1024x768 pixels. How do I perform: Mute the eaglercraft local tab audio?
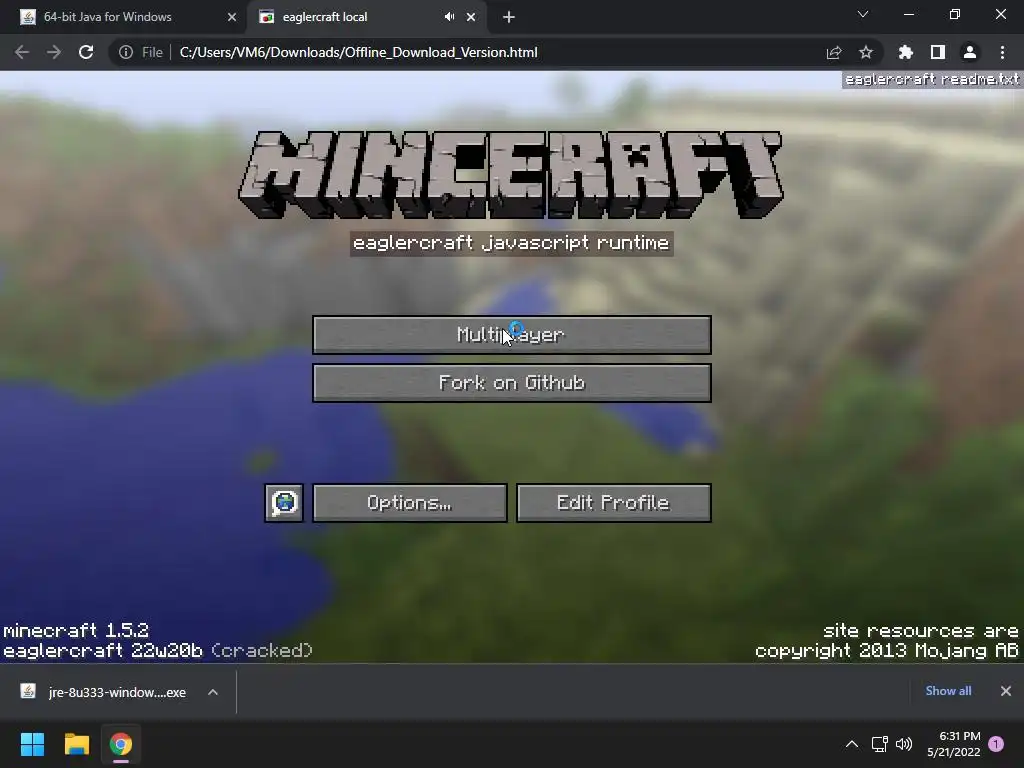click(x=449, y=17)
